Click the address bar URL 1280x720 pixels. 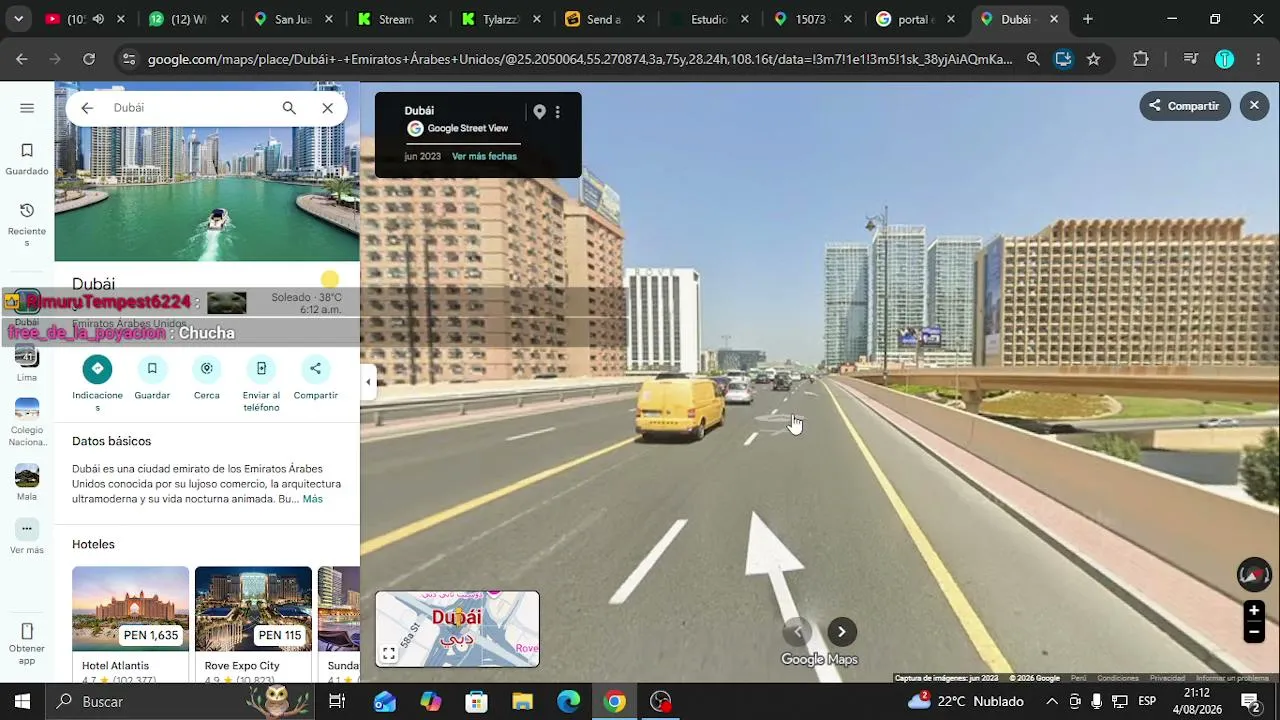[580, 59]
